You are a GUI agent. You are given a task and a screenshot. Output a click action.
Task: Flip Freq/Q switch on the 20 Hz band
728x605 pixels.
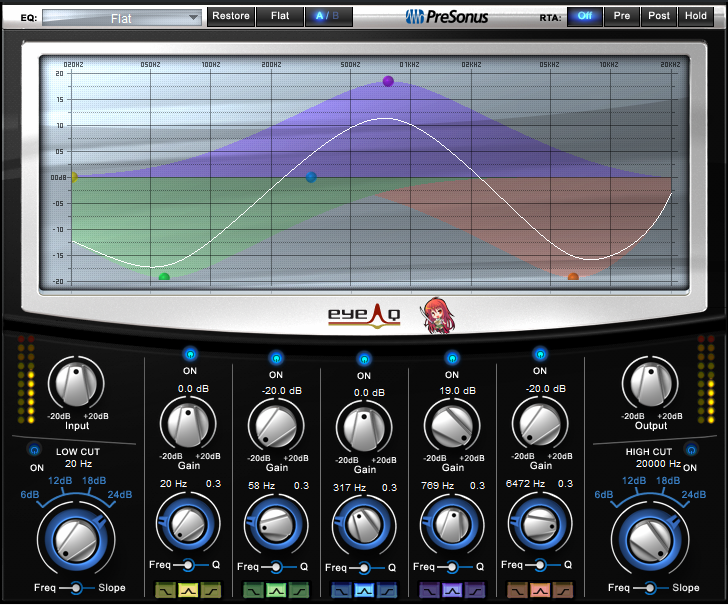tap(190, 565)
